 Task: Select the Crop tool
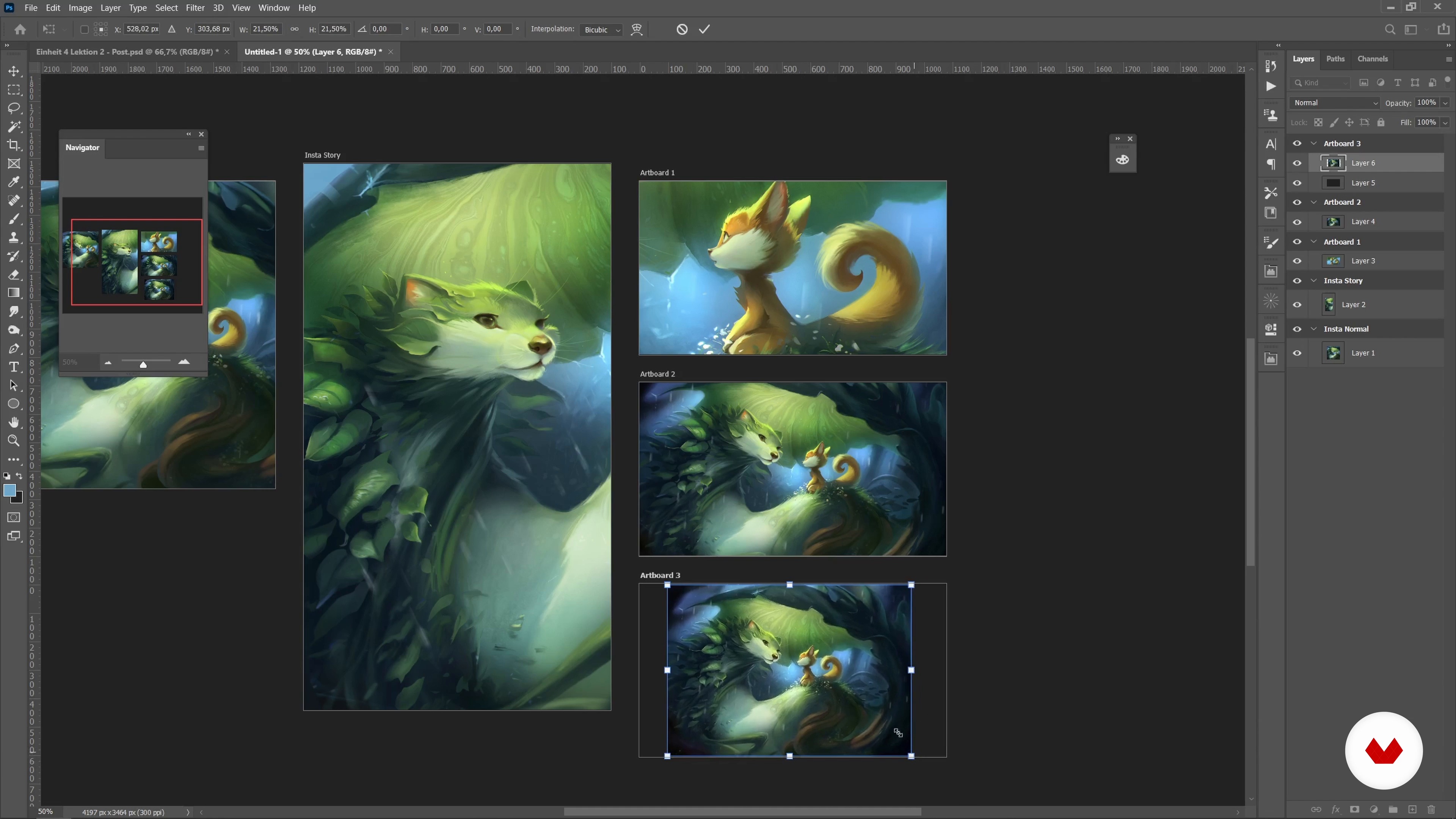click(14, 145)
